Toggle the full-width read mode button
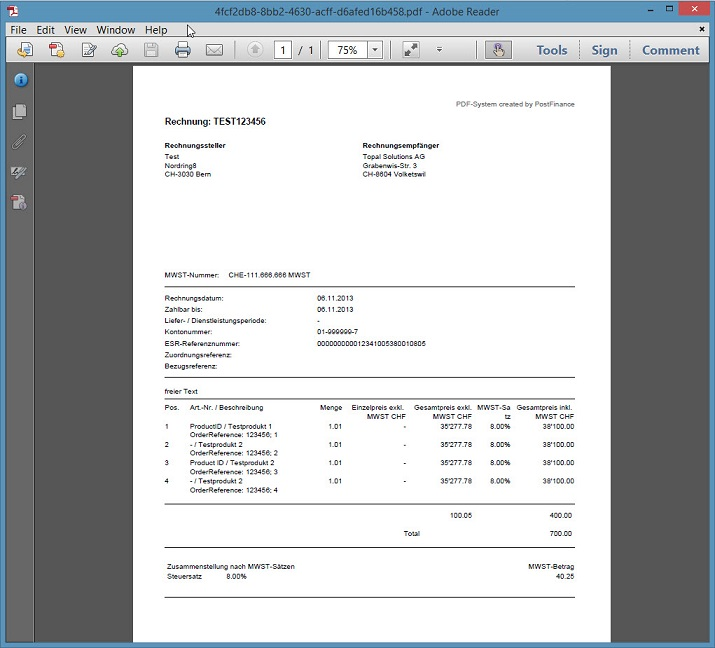715x648 pixels. (x=411, y=50)
